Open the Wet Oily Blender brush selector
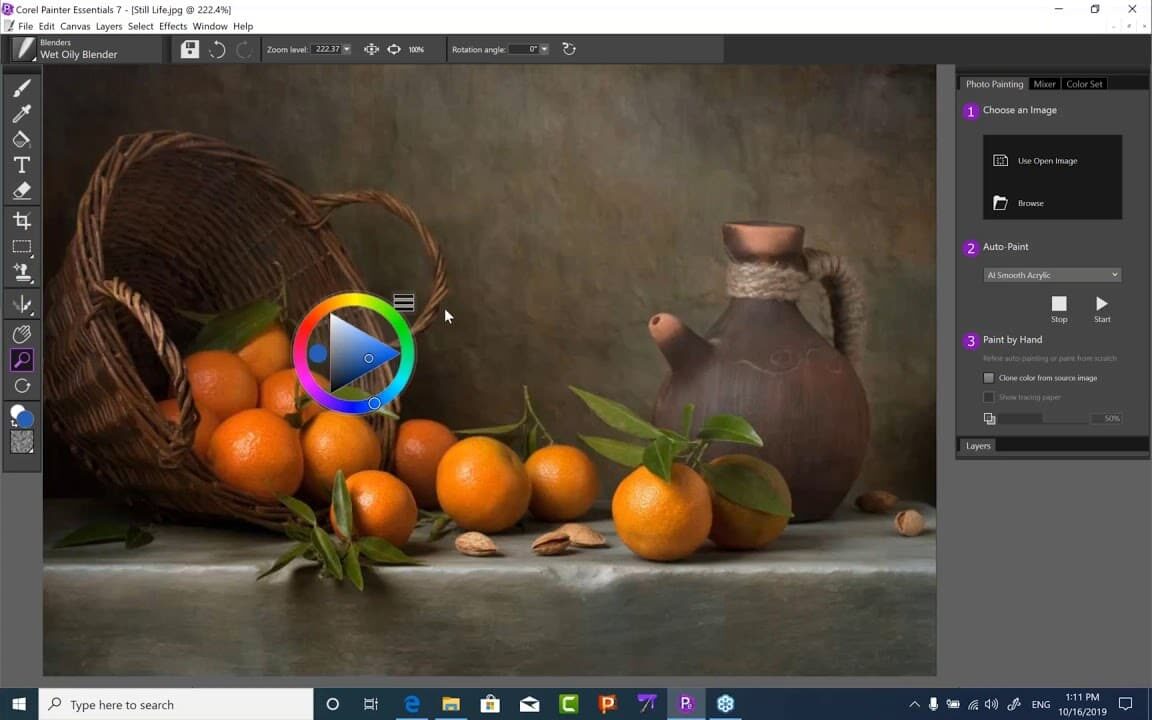 86,49
